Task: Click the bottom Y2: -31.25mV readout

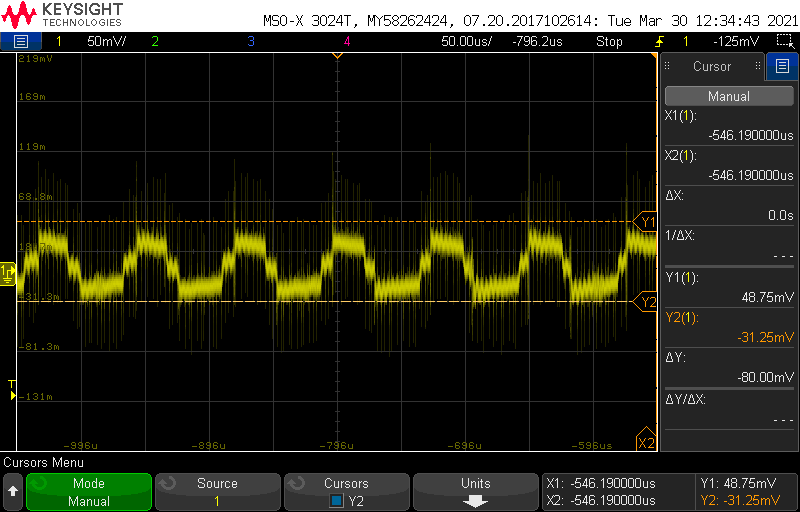Action: (x=741, y=499)
